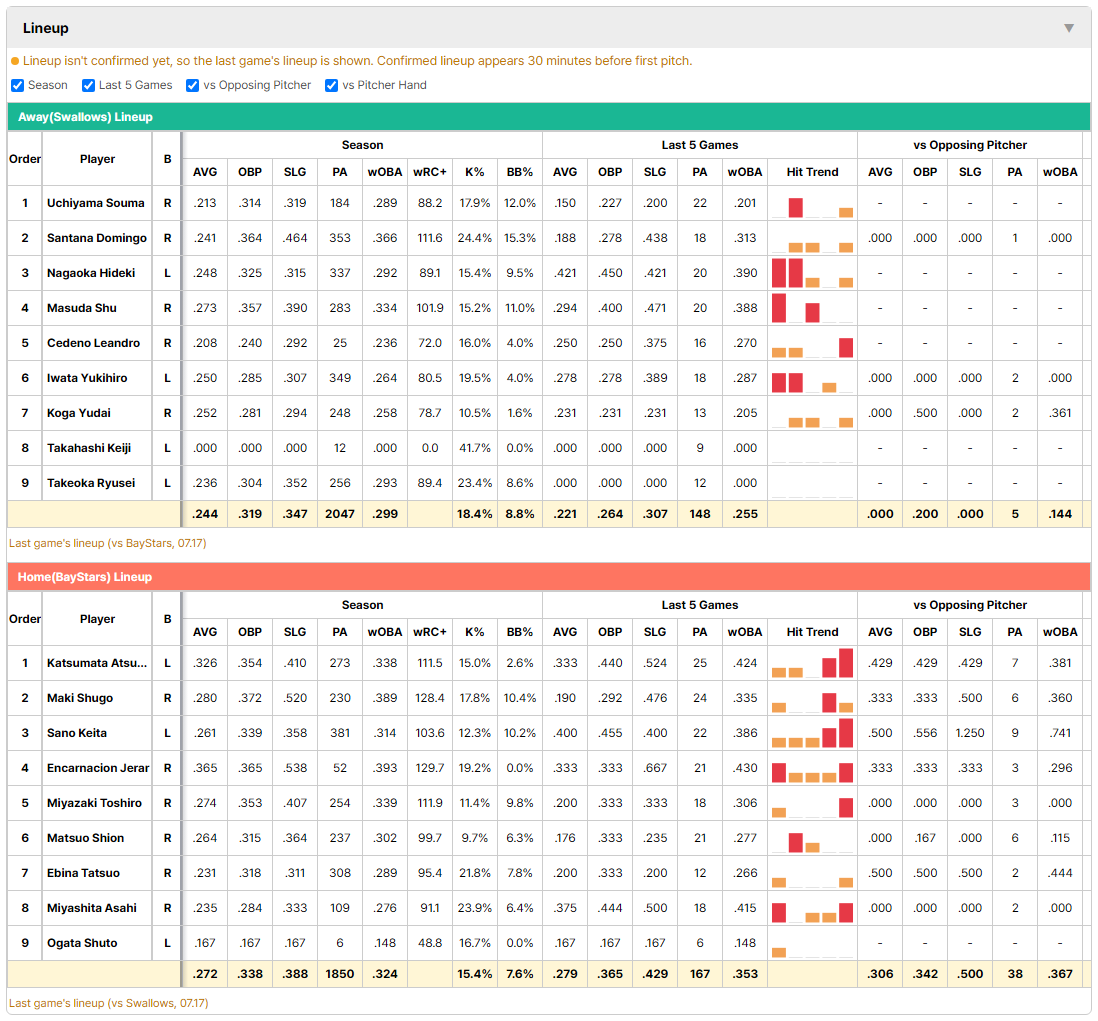
Task: Toggle vs Pitcher Hand checkbox
Action: pos(331,85)
